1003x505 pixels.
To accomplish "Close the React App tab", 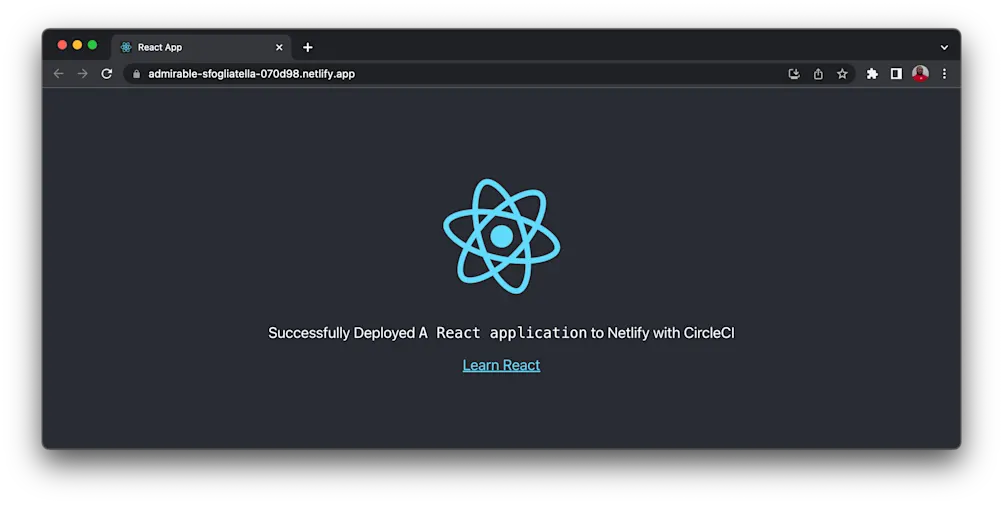I will 279,47.
